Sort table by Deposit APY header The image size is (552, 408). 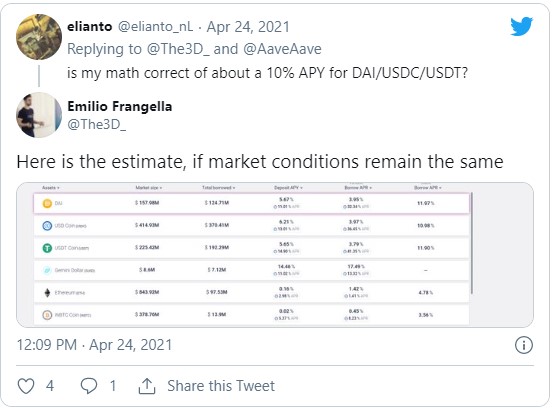coord(288,188)
